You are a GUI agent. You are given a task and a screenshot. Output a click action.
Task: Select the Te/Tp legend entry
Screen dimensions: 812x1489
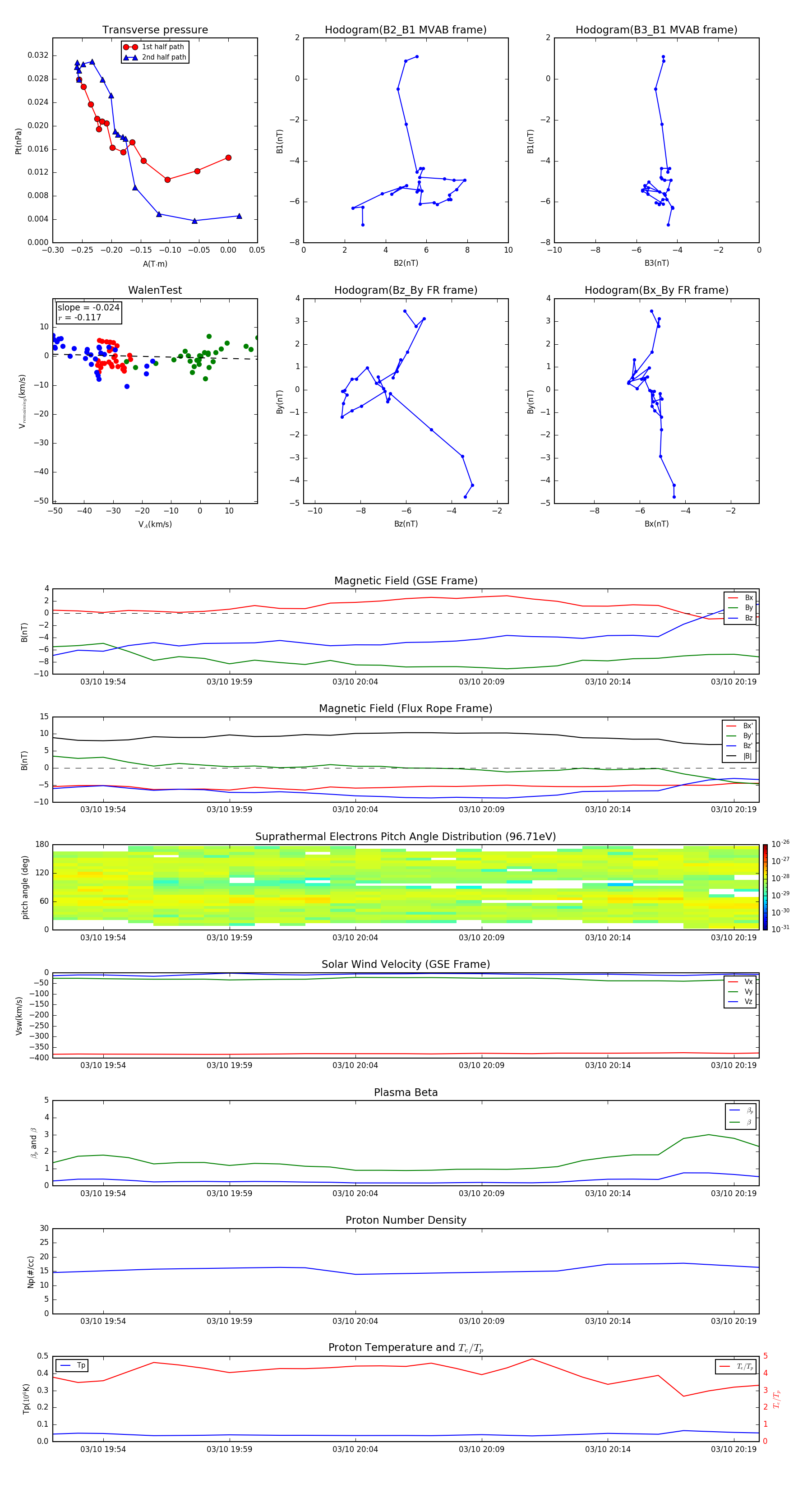(736, 1366)
